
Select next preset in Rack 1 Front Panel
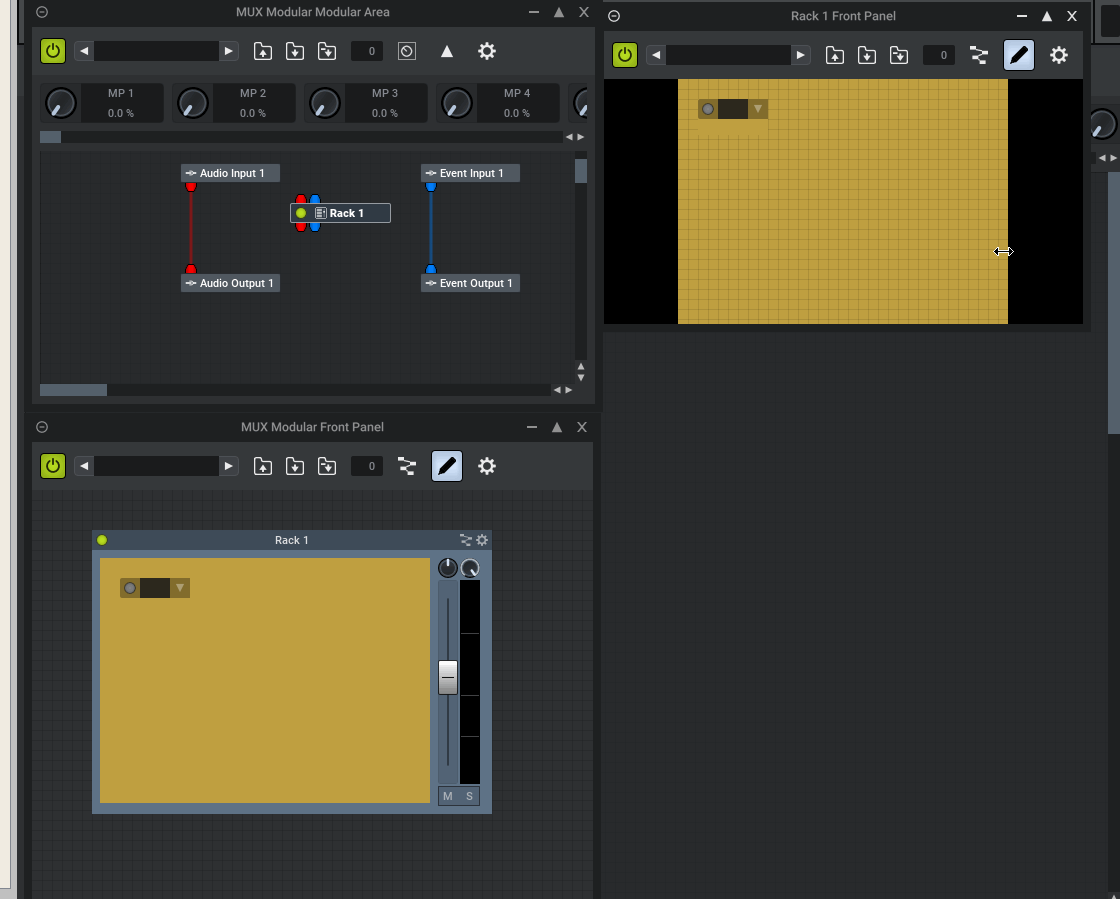(x=801, y=55)
